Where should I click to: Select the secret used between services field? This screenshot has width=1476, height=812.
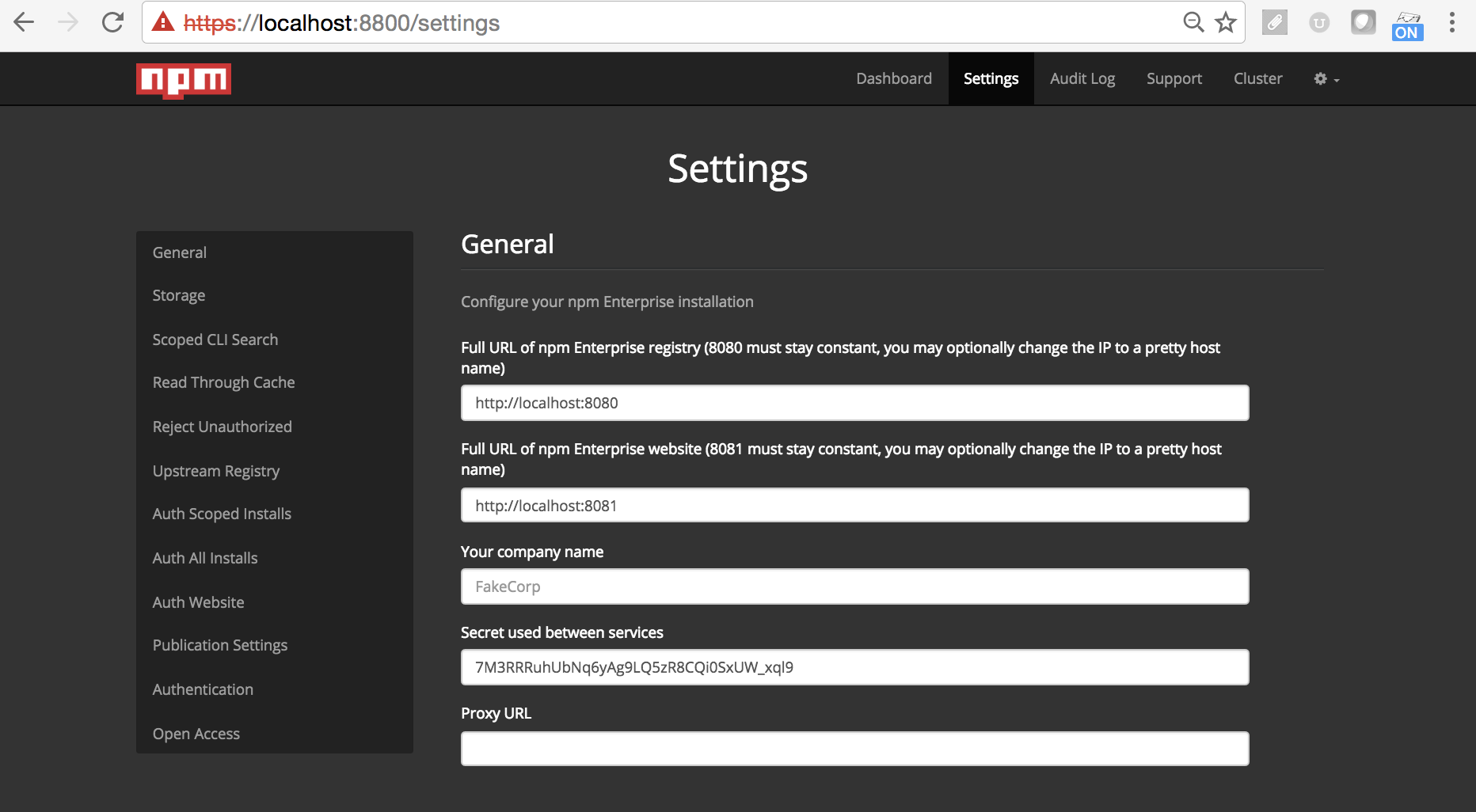point(855,667)
